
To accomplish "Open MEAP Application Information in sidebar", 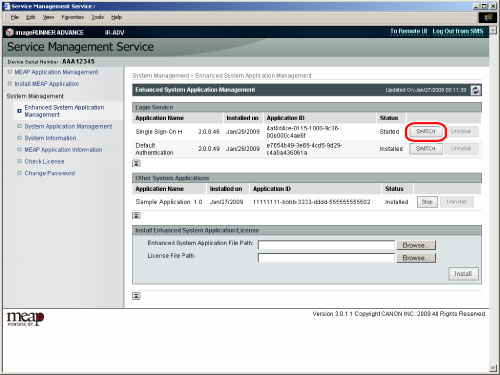I will tap(63, 150).
